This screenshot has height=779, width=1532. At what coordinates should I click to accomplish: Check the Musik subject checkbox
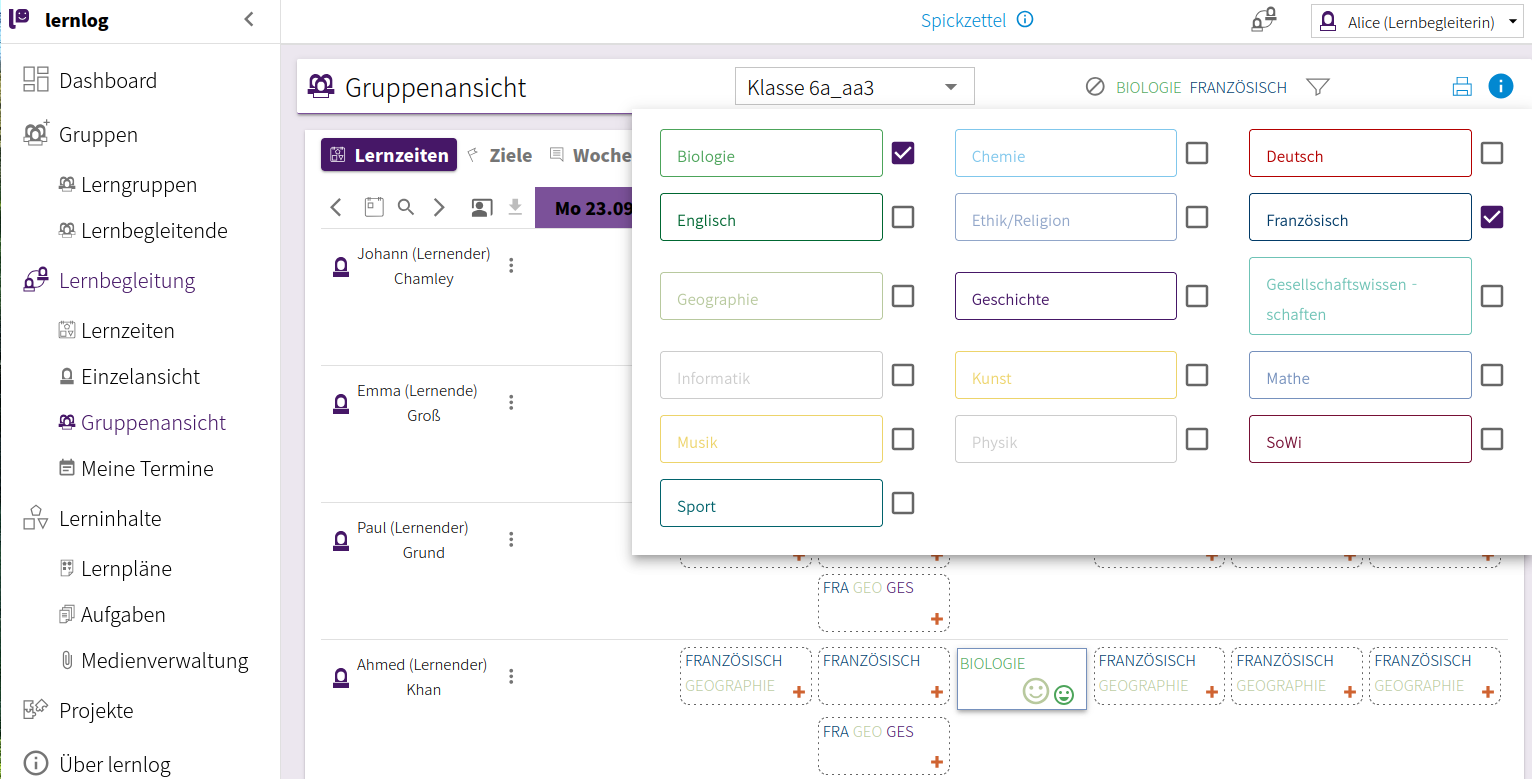[x=903, y=439]
